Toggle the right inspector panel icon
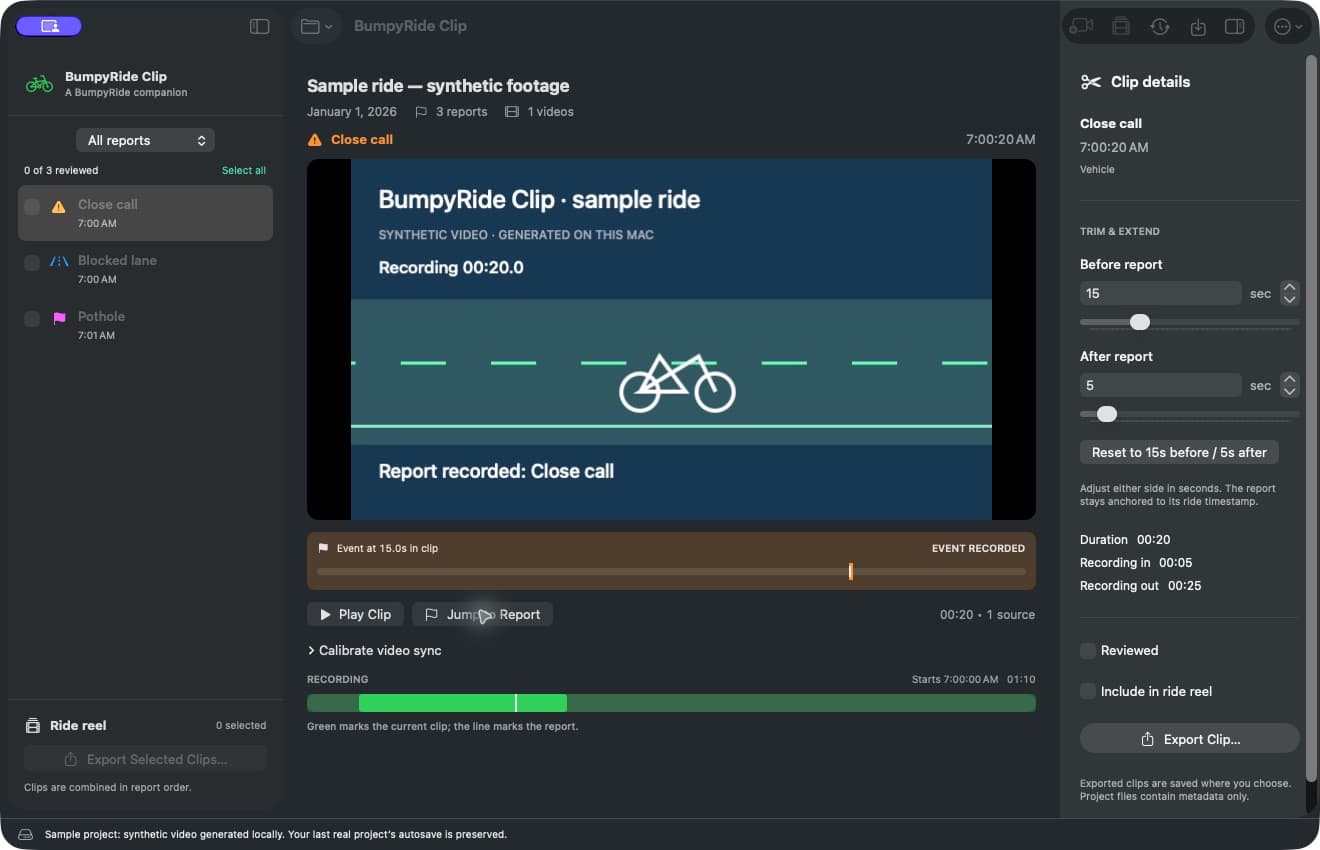 click(1235, 26)
